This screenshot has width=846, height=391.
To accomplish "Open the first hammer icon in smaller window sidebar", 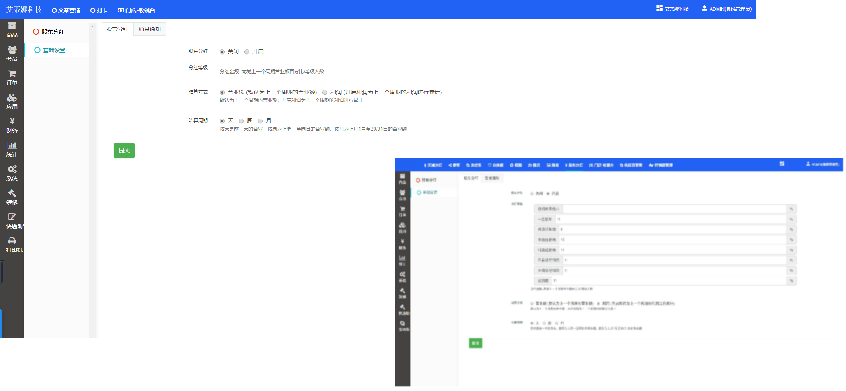I will [402, 290].
